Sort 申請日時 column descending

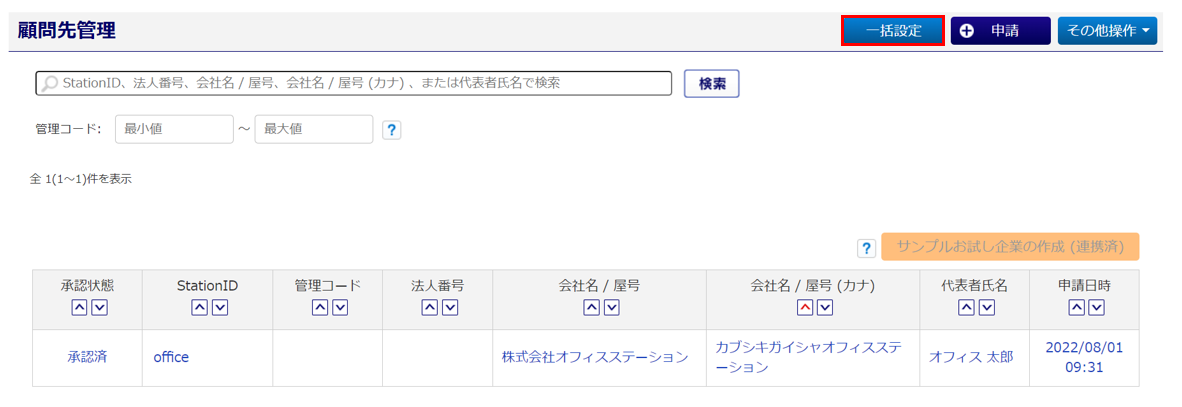click(1096, 308)
